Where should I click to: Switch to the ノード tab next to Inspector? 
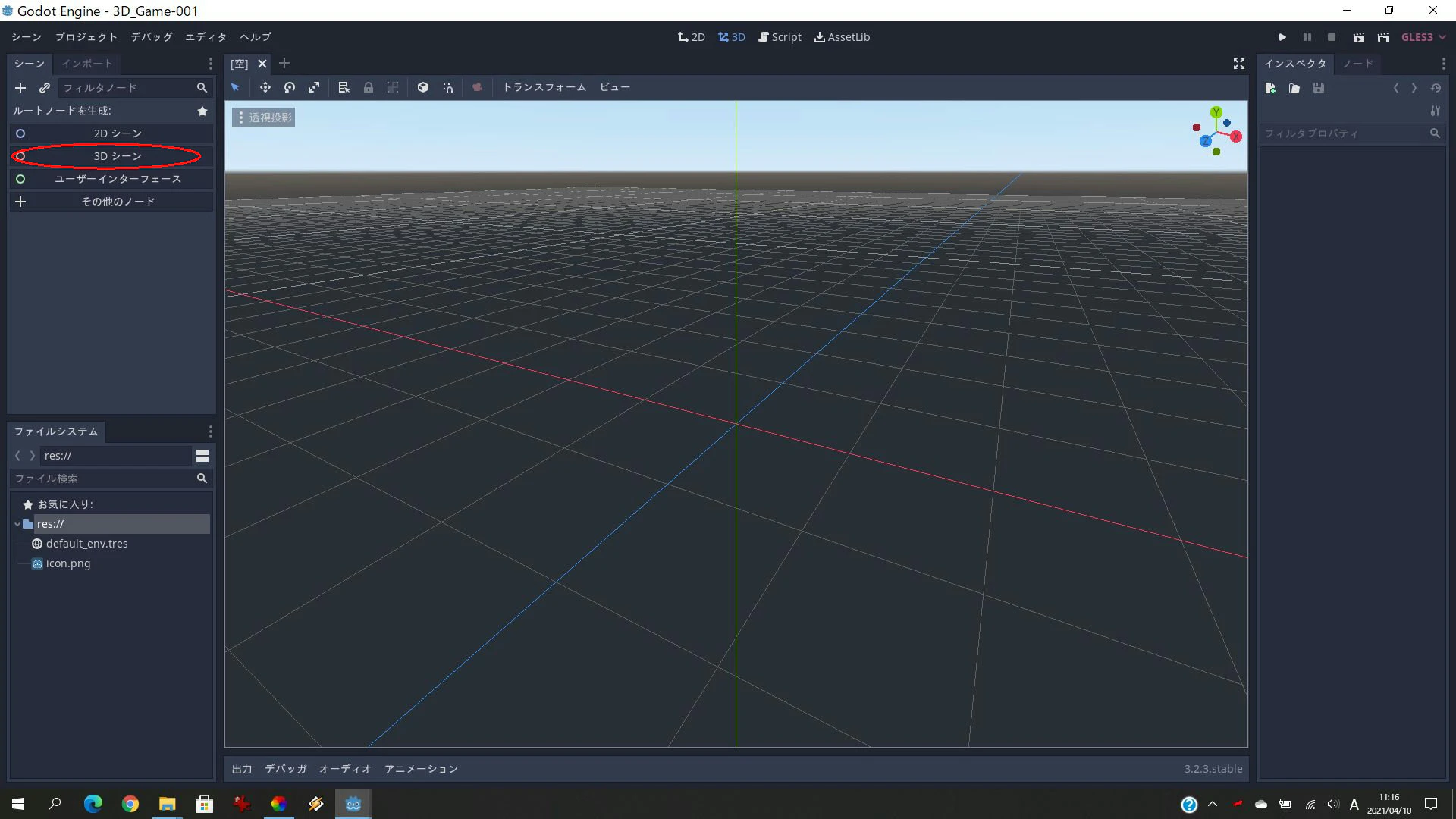[x=1357, y=64]
